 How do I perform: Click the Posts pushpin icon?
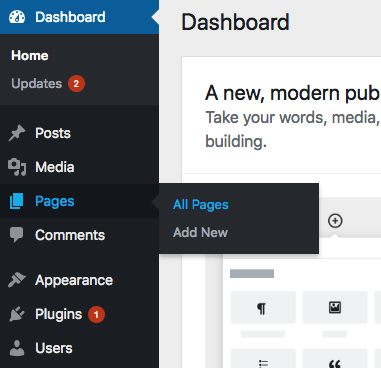pyautogui.click(x=17, y=133)
